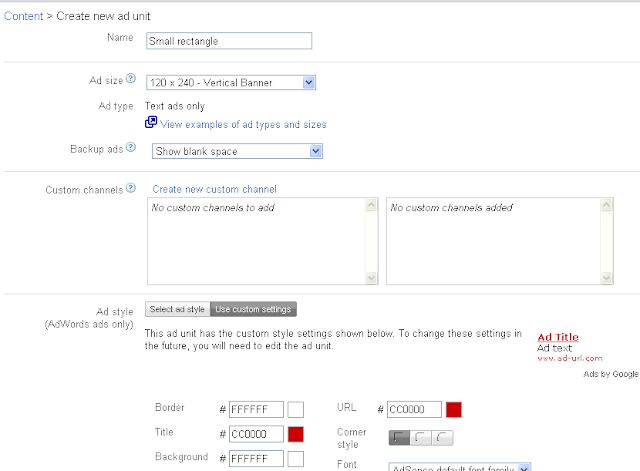Screen dimensions: 640x471
Task: Click the 'No custom channels to add' text
Action: 213,208
